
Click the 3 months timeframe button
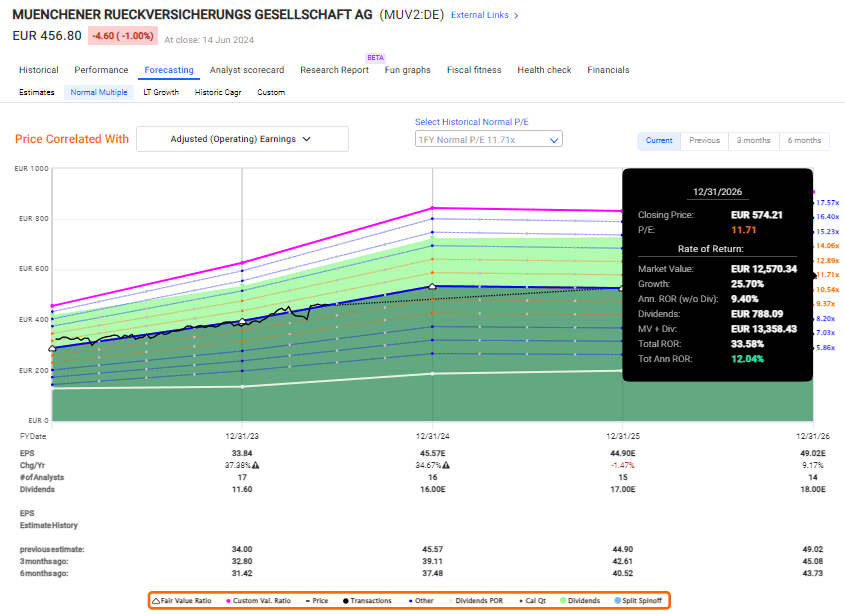click(753, 141)
